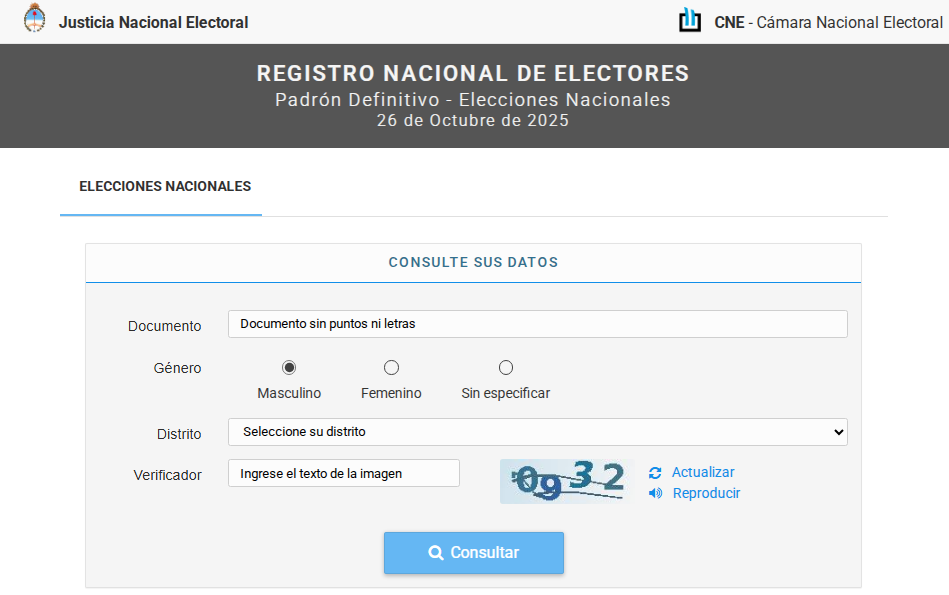
Task: Select the Masculino gender option
Action: pyautogui.click(x=289, y=368)
